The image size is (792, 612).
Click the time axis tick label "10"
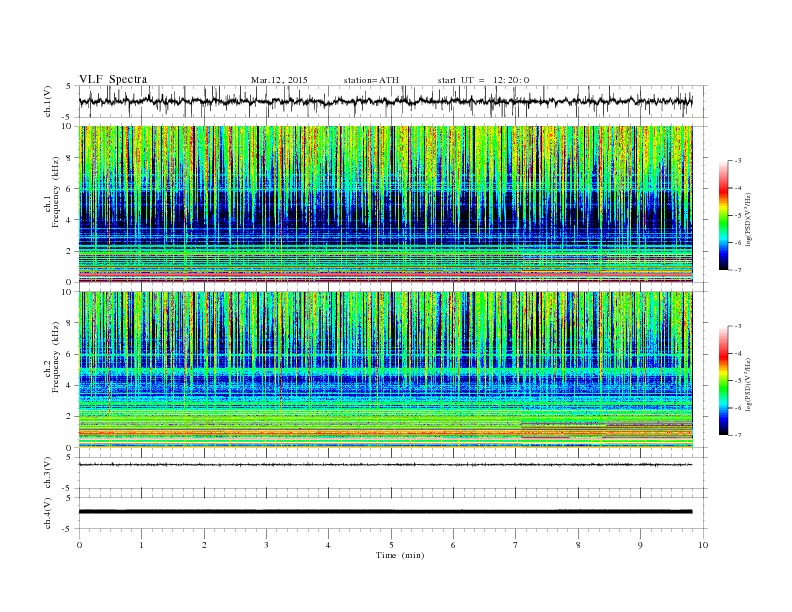(703, 545)
